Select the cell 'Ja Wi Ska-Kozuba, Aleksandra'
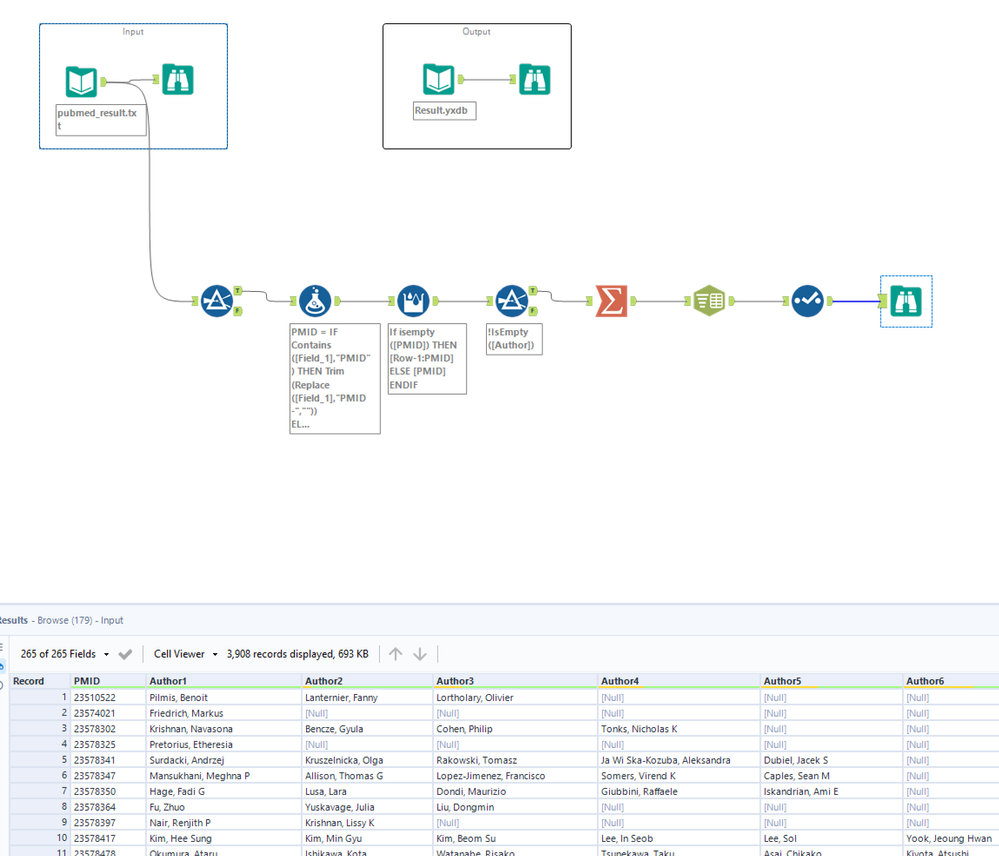The width and height of the screenshot is (999, 856). click(x=679, y=760)
